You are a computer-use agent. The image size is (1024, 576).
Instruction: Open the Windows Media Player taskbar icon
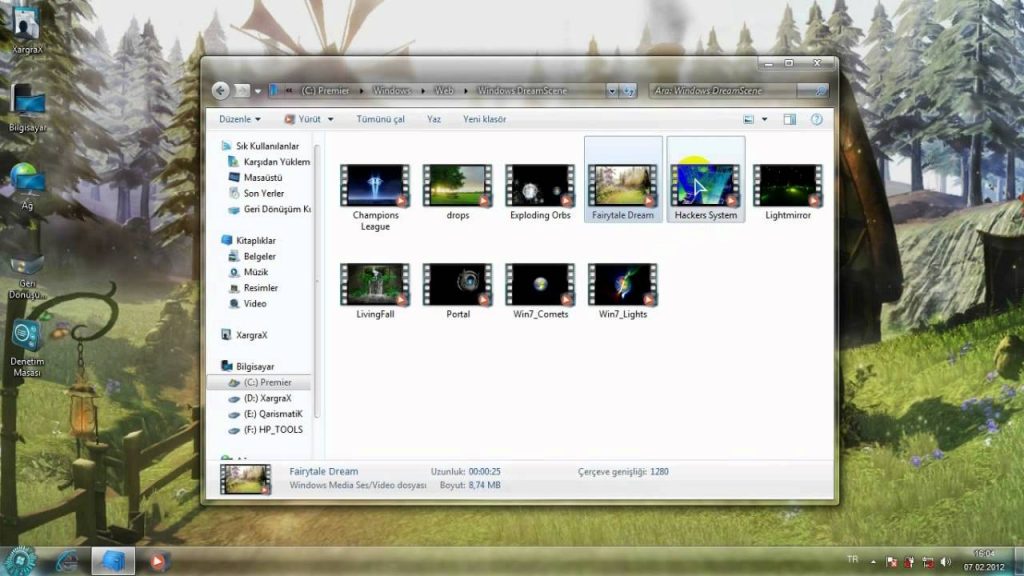(x=156, y=560)
